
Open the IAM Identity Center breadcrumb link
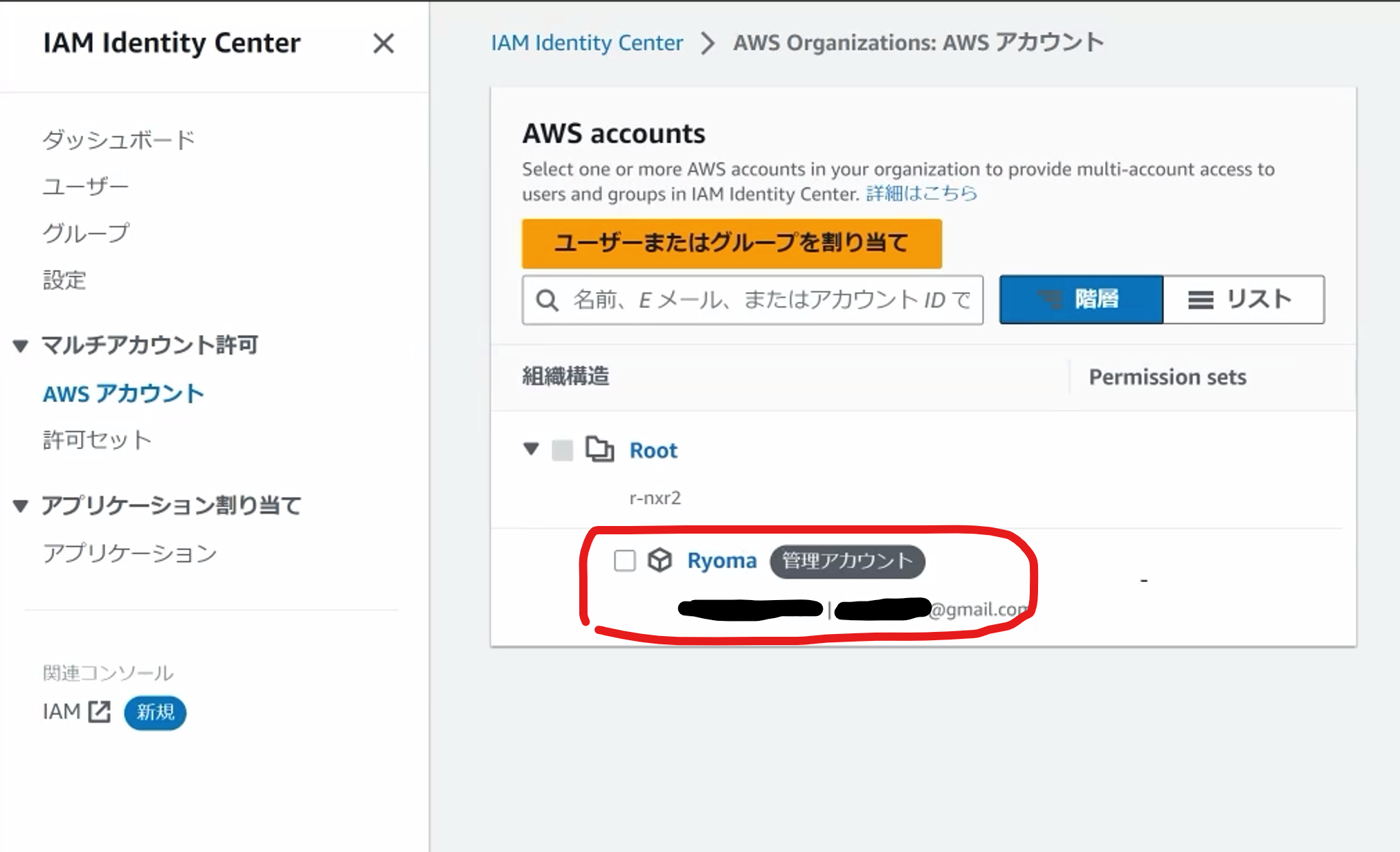pyautogui.click(x=587, y=43)
